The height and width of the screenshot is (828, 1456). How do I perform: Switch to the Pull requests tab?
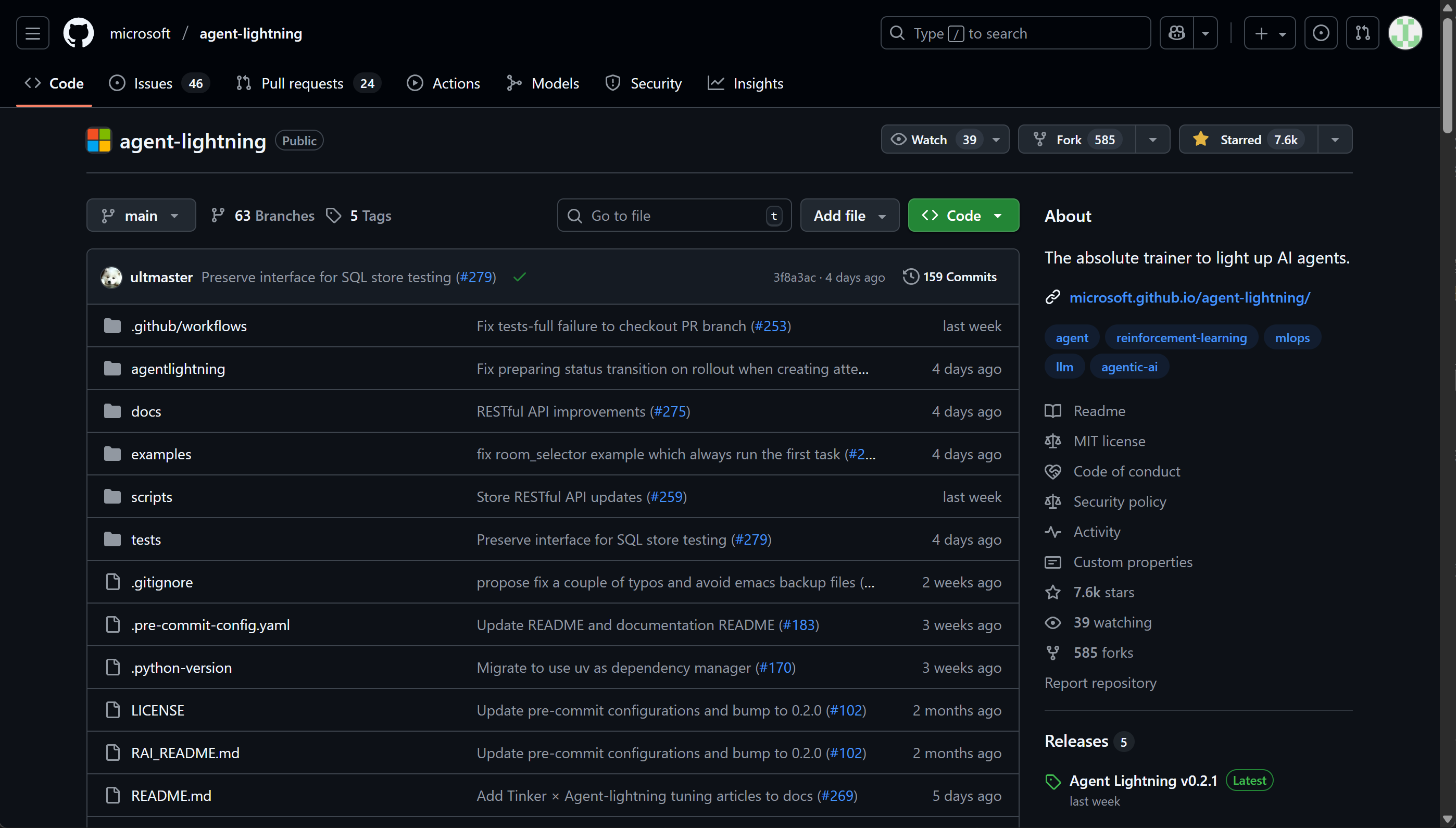303,84
